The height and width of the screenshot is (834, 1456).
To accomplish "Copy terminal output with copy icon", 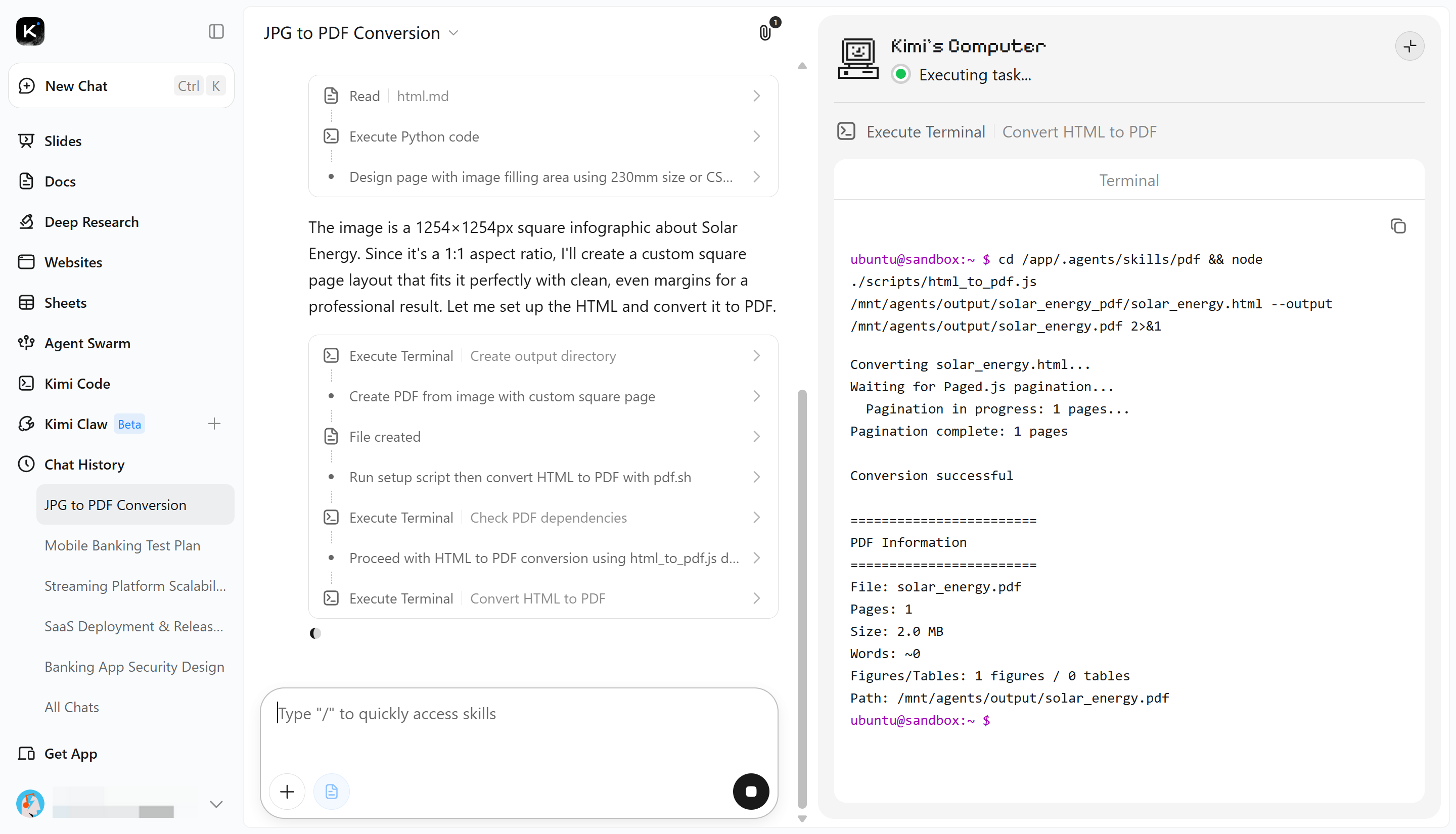I will click(x=1397, y=226).
